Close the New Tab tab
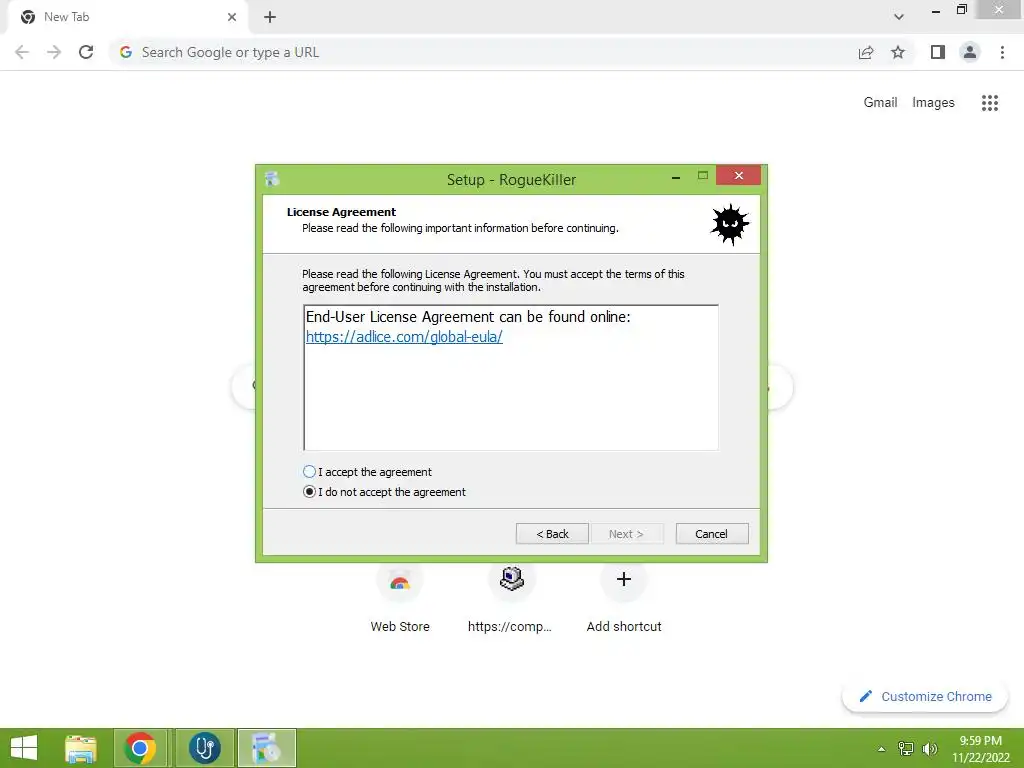The image size is (1024, 768). [x=232, y=17]
